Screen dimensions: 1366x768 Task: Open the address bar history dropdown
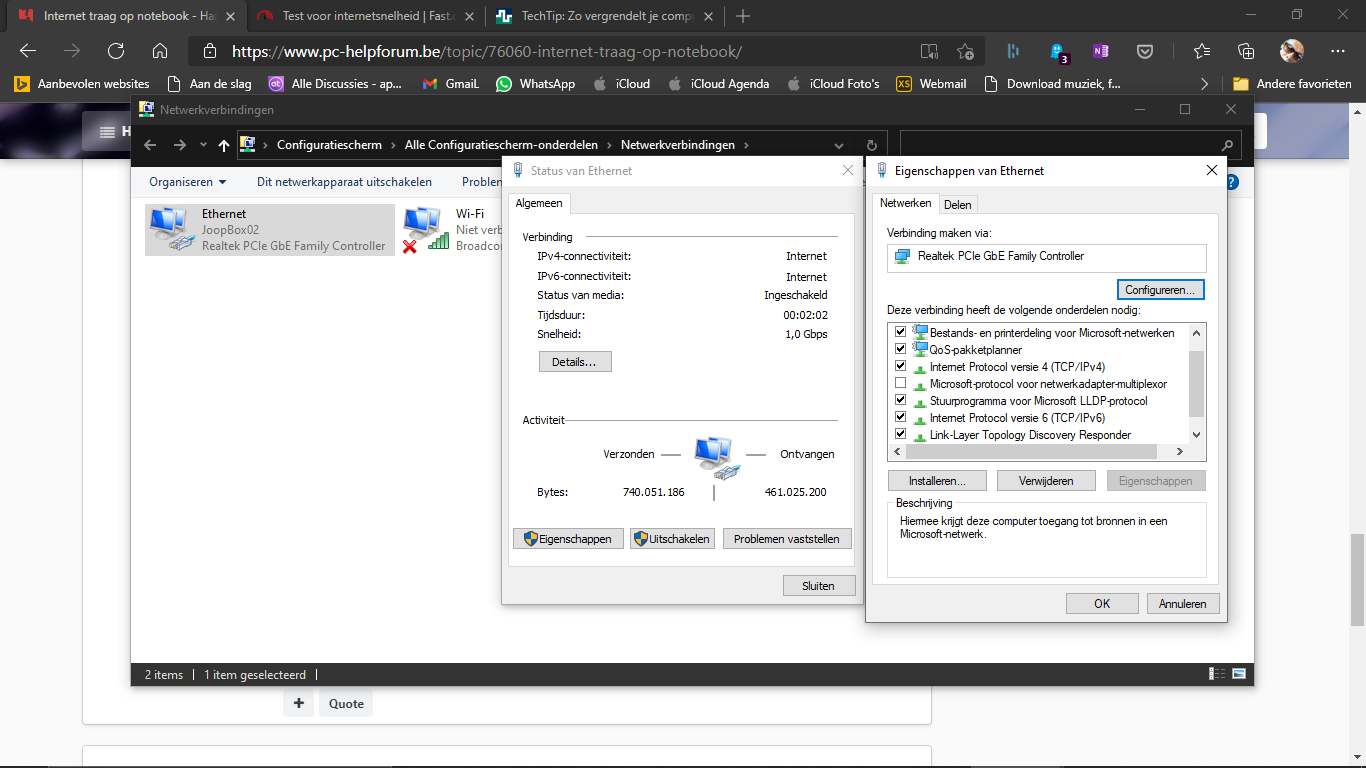click(838, 145)
